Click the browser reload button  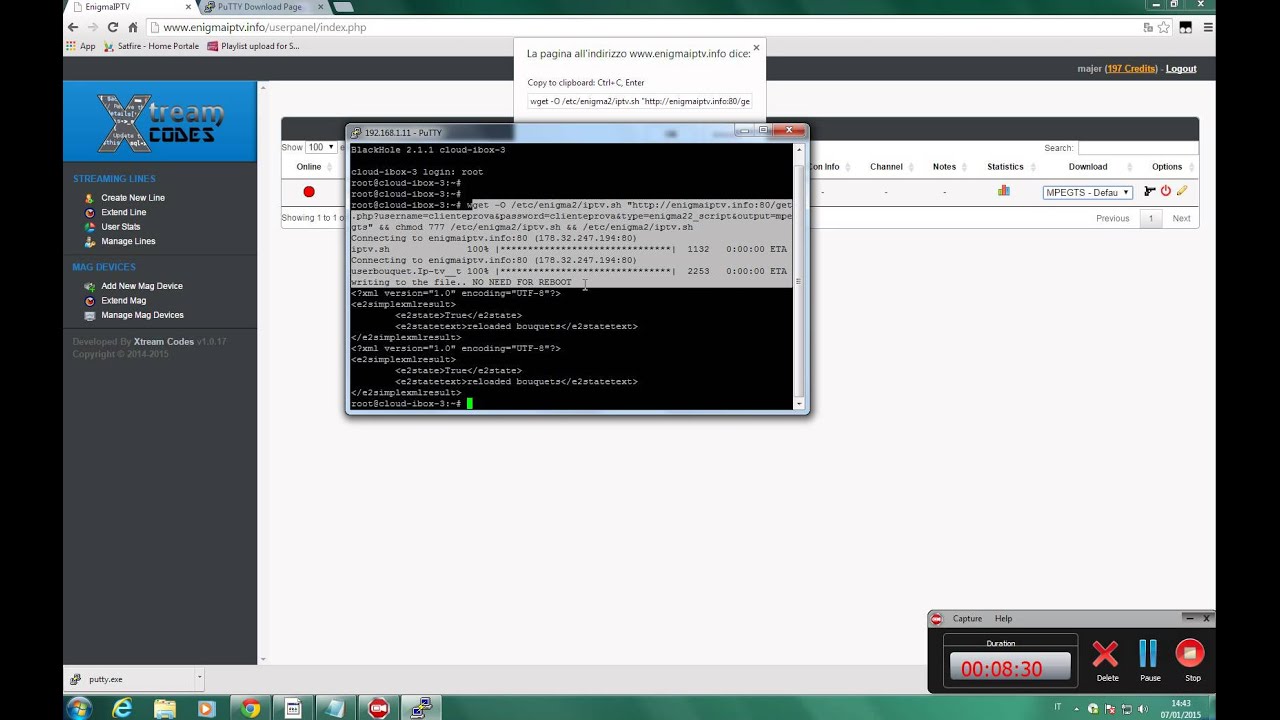point(112,27)
